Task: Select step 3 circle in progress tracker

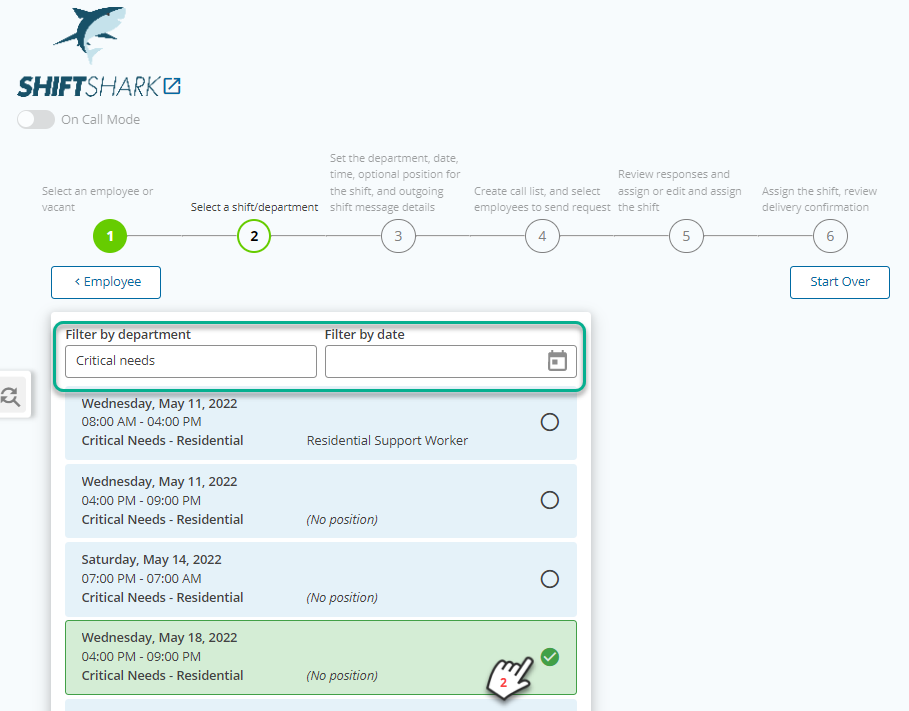Action: click(x=398, y=236)
